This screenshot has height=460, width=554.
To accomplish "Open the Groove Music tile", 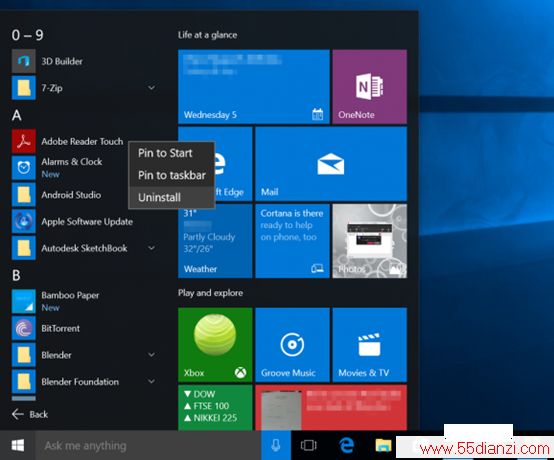I will [x=293, y=345].
